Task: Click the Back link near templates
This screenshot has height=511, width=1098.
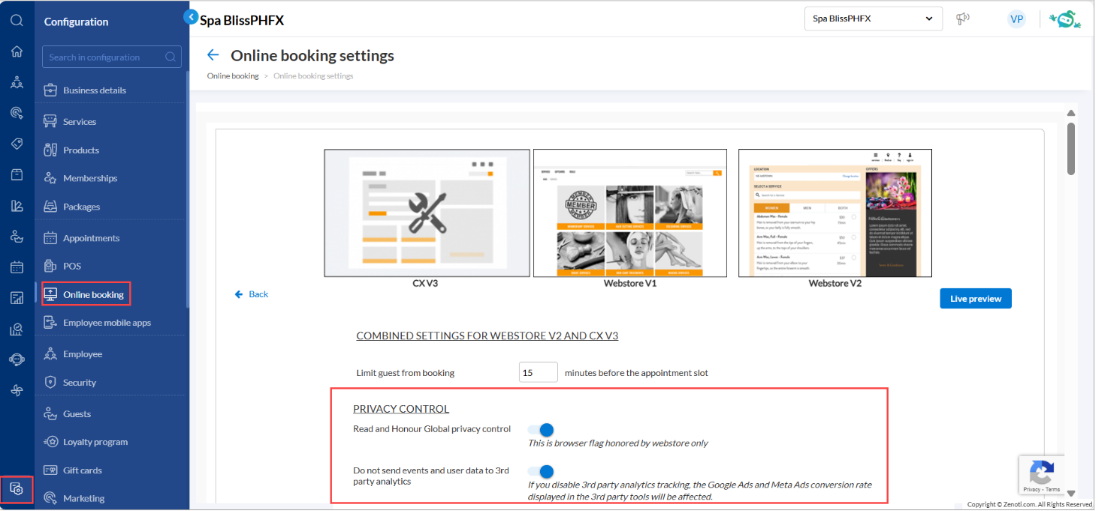Action: click(x=251, y=294)
